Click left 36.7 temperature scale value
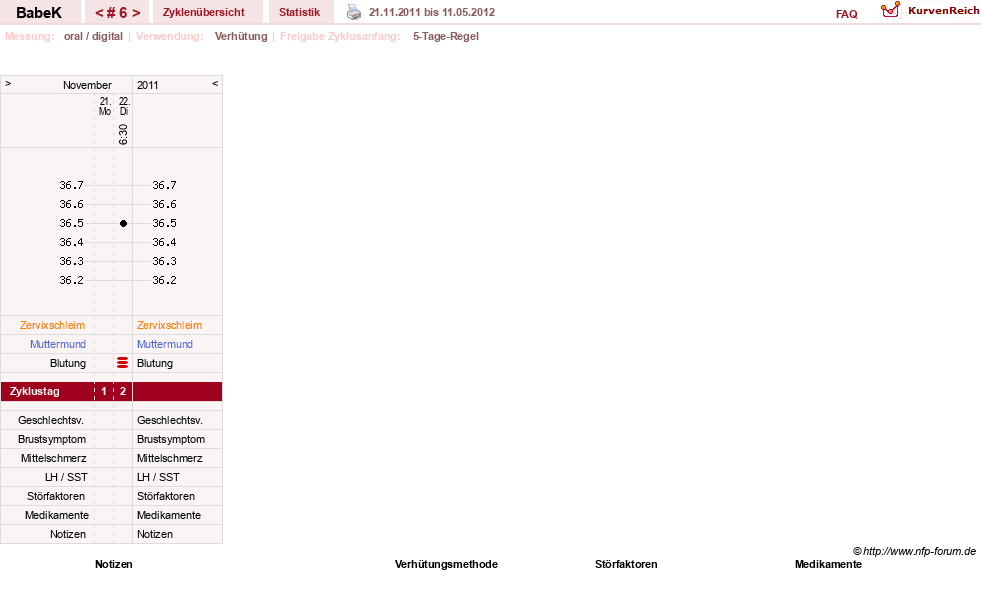This screenshot has height=603, width=981. pos(71,185)
